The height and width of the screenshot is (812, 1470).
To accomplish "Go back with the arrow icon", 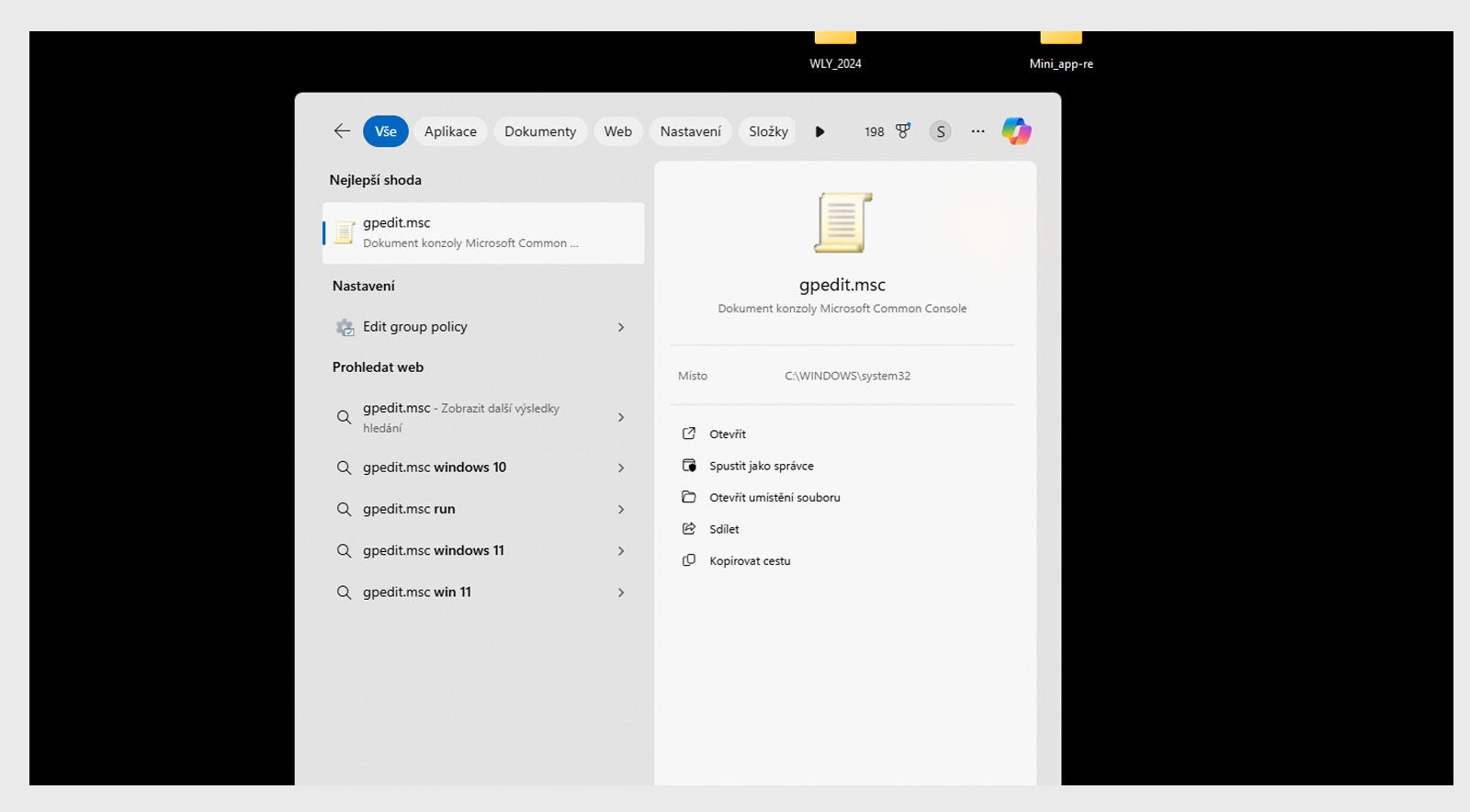I will point(342,131).
